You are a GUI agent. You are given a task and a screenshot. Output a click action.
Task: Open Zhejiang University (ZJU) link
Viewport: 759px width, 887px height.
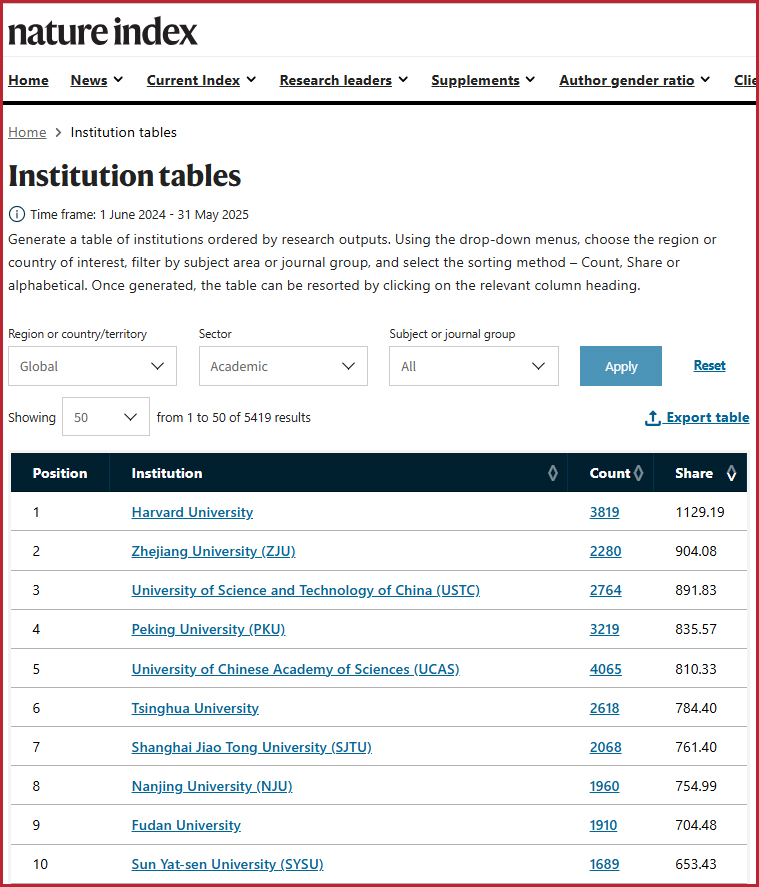point(213,551)
